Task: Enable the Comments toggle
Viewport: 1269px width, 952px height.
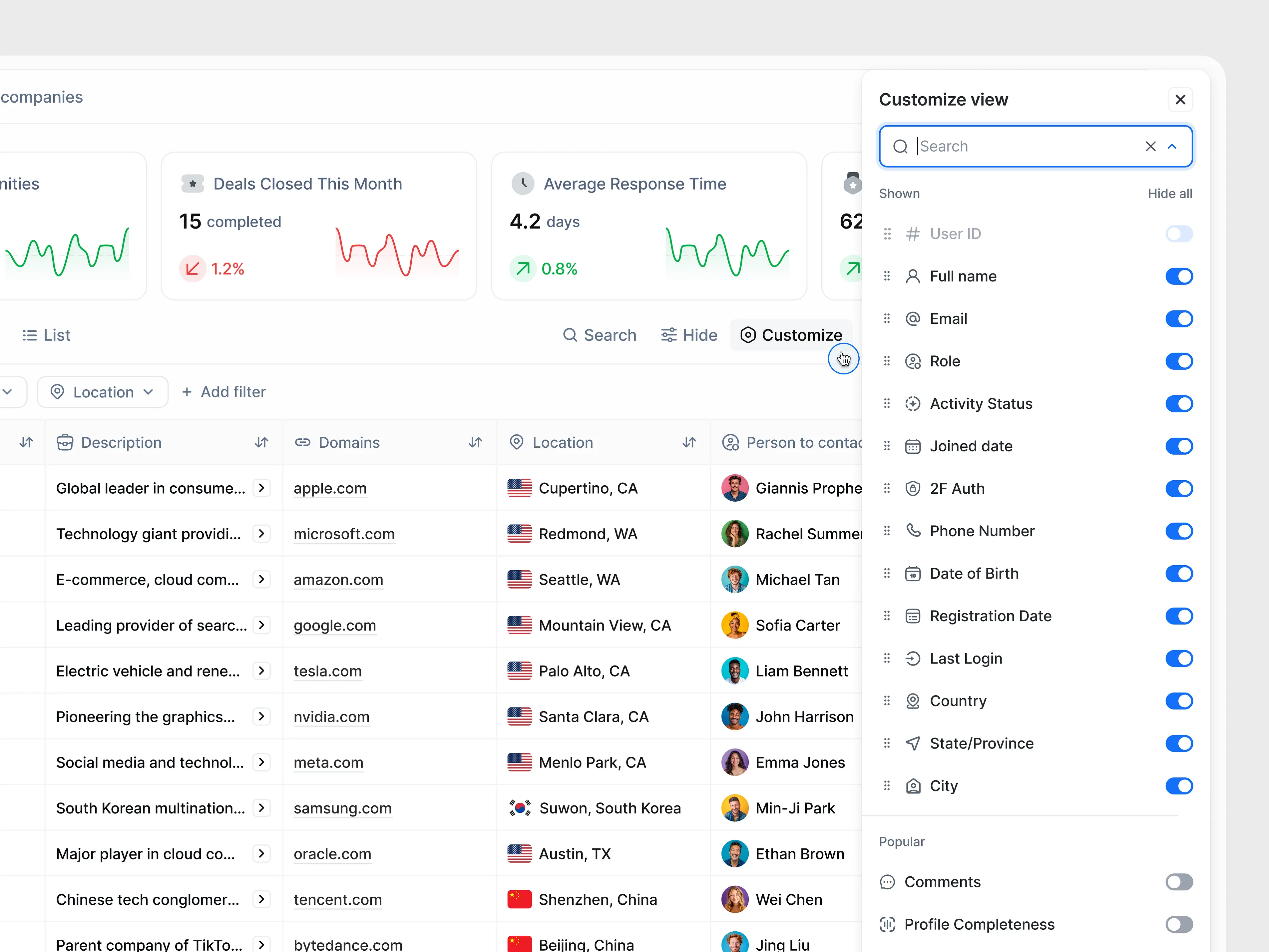Action: point(1179,882)
